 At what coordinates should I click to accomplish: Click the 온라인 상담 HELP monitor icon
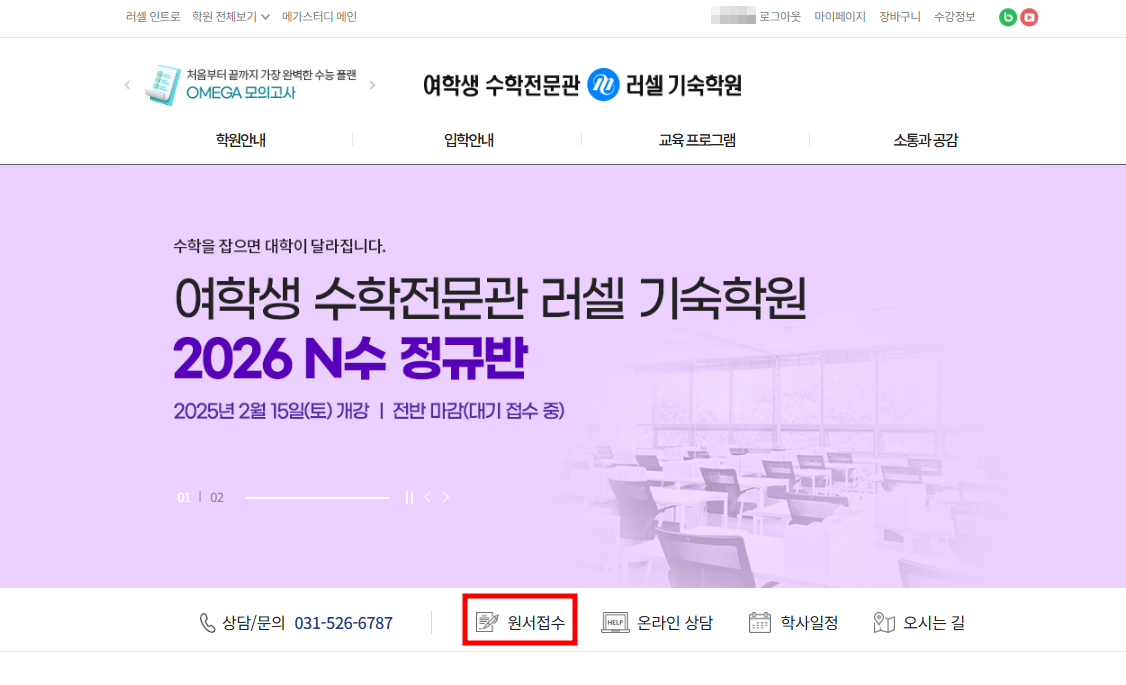[x=615, y=623]
